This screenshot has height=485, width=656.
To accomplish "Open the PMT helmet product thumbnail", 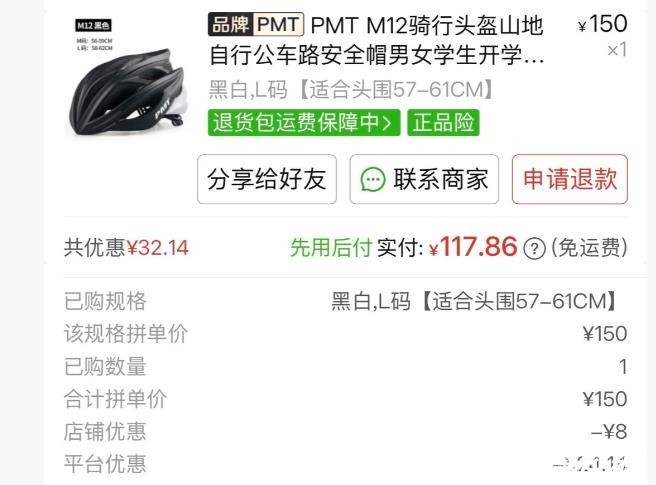I will tap(127, 77).
